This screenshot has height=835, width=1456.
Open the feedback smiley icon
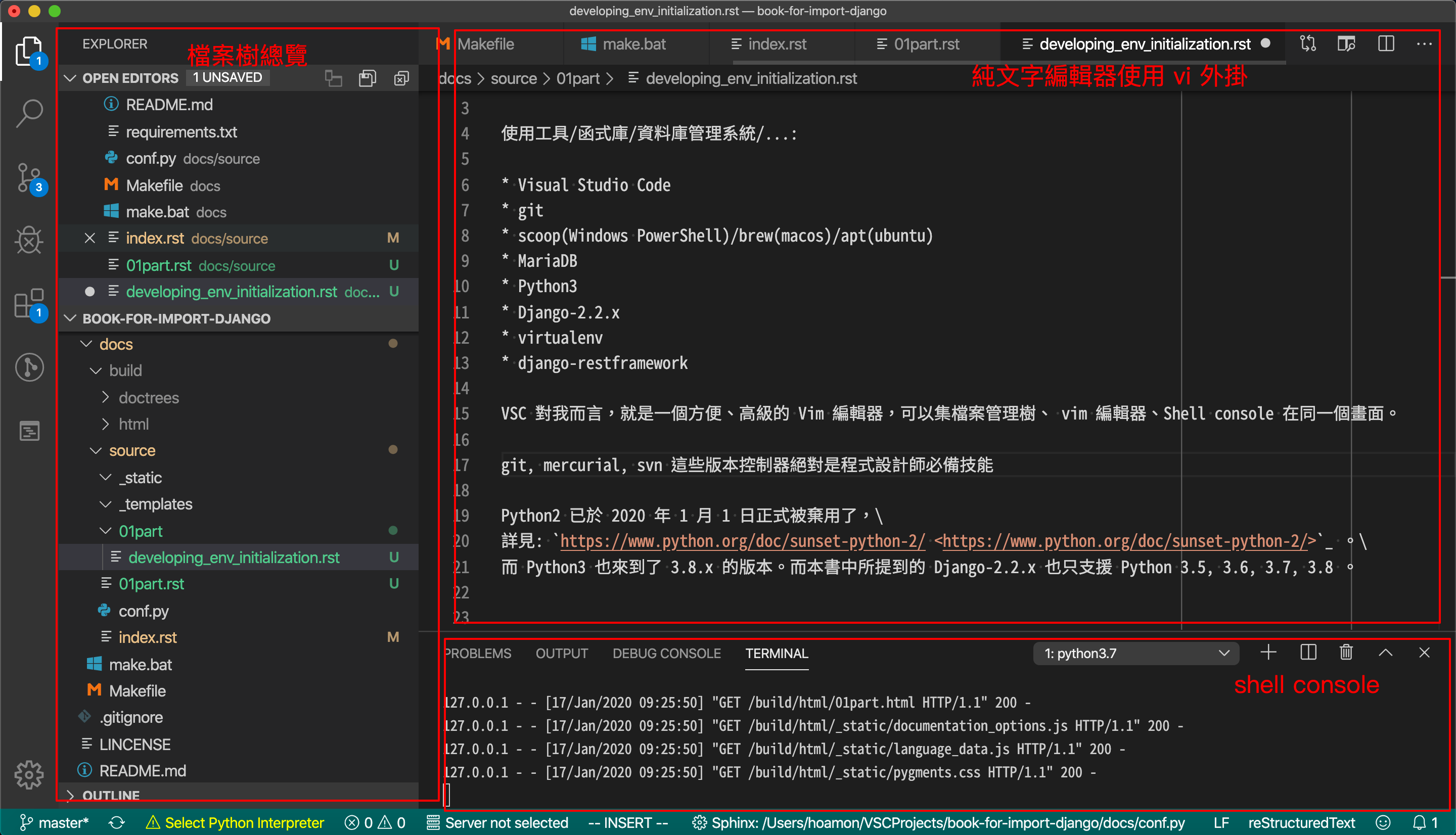tap(1383, 822)
